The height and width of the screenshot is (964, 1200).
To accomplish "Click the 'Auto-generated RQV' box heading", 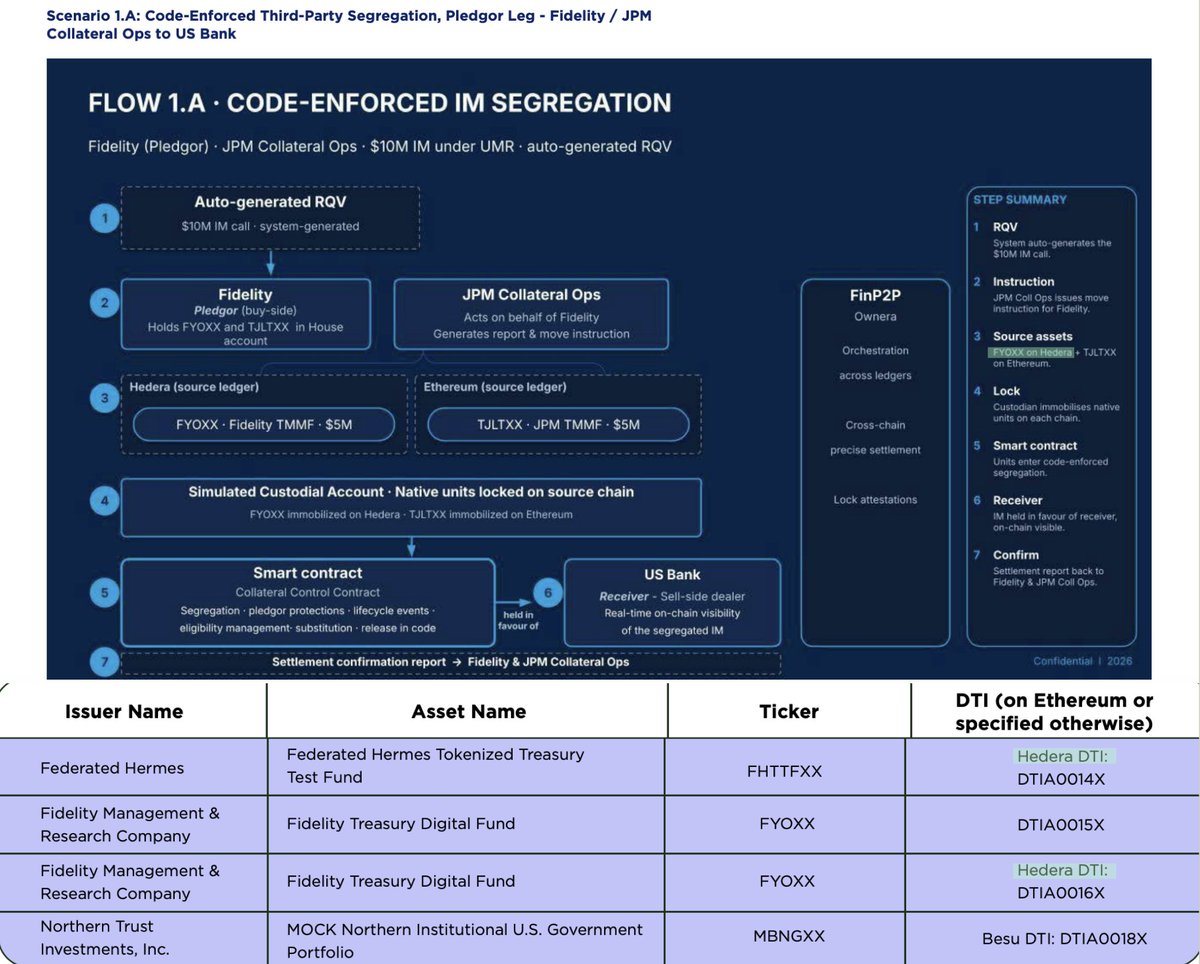I will tap(270, 203).
